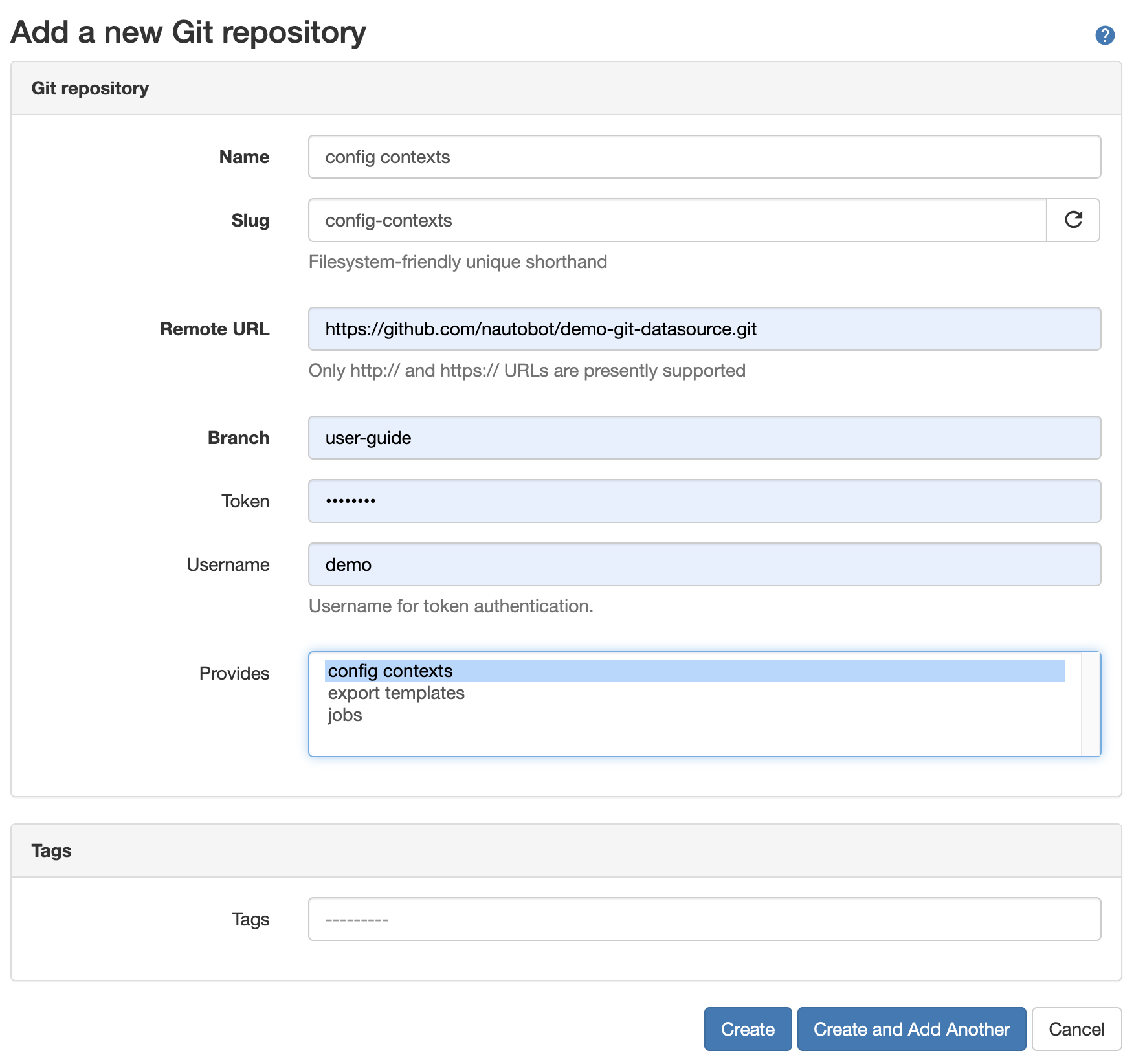
Task: Cancel adding the Git repository
Action: (1076, 1029)
